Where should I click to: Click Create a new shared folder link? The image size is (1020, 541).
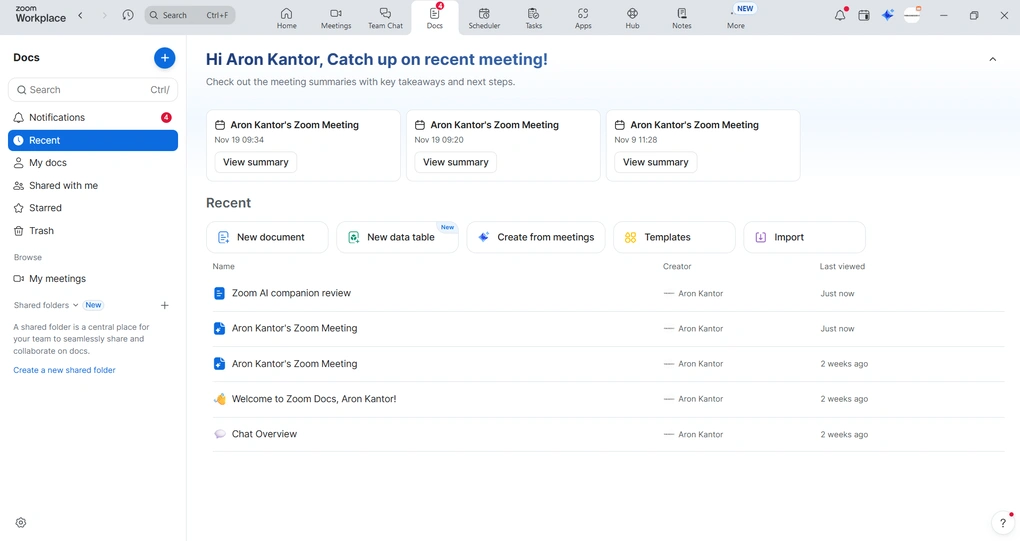[64, 370]
